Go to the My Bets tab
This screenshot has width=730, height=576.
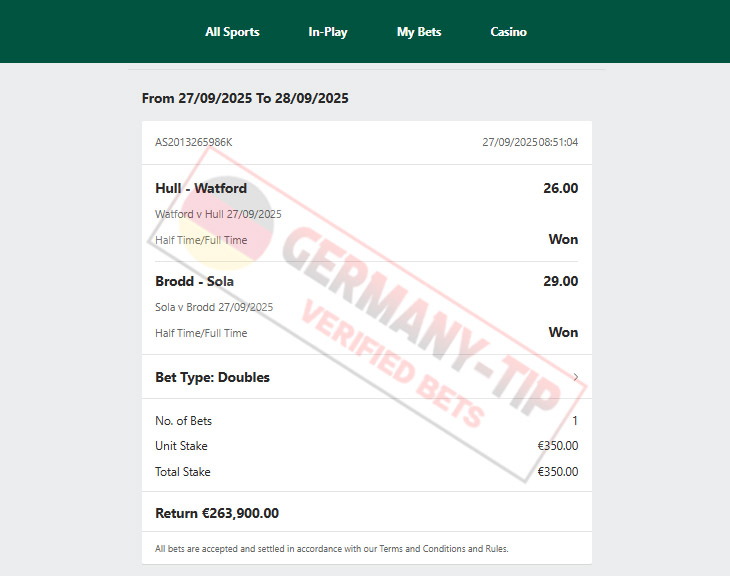pyautogui.click(x=419, y=32)
